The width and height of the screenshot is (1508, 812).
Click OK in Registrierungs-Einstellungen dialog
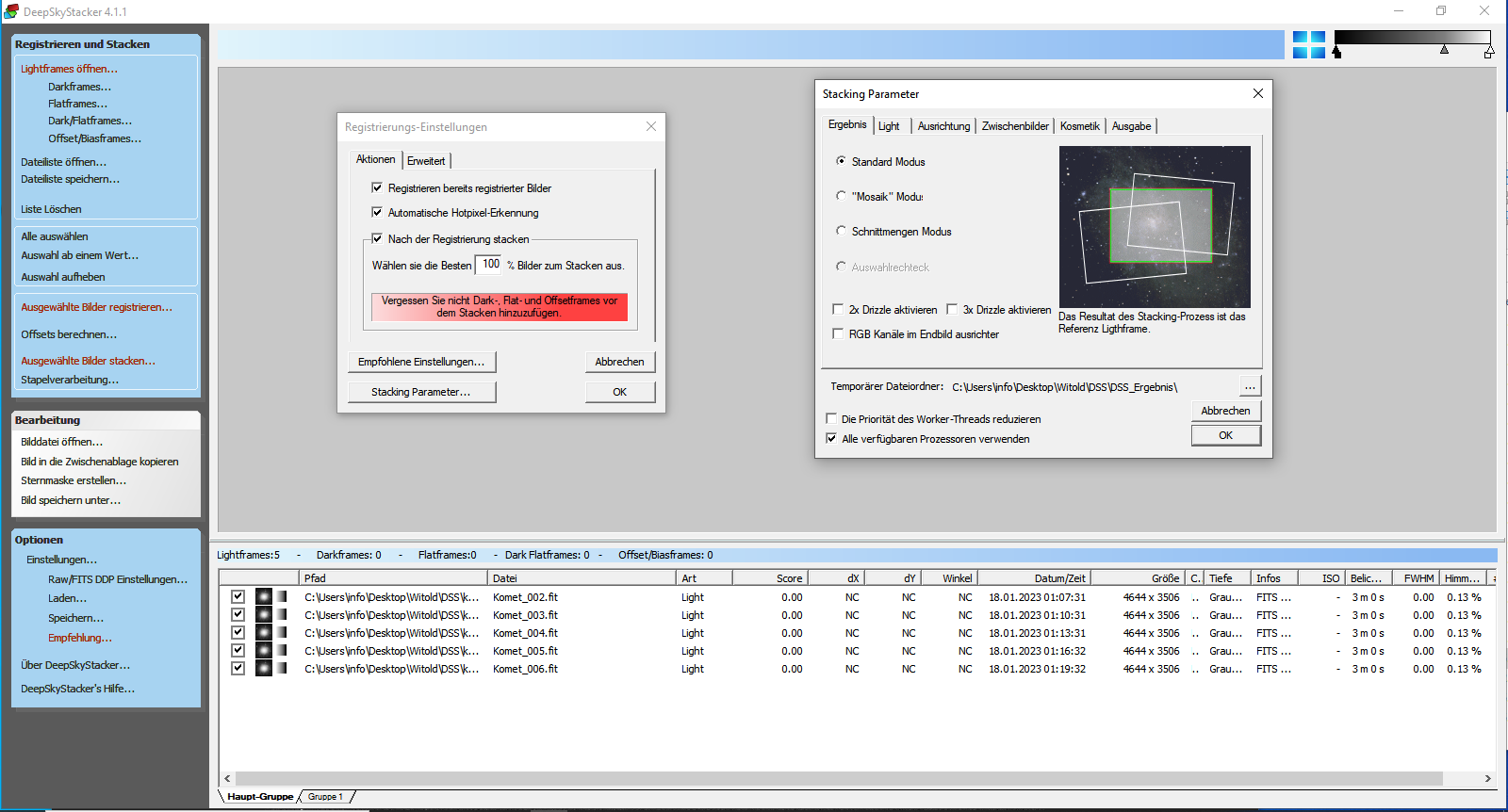(x=619, y=392)
